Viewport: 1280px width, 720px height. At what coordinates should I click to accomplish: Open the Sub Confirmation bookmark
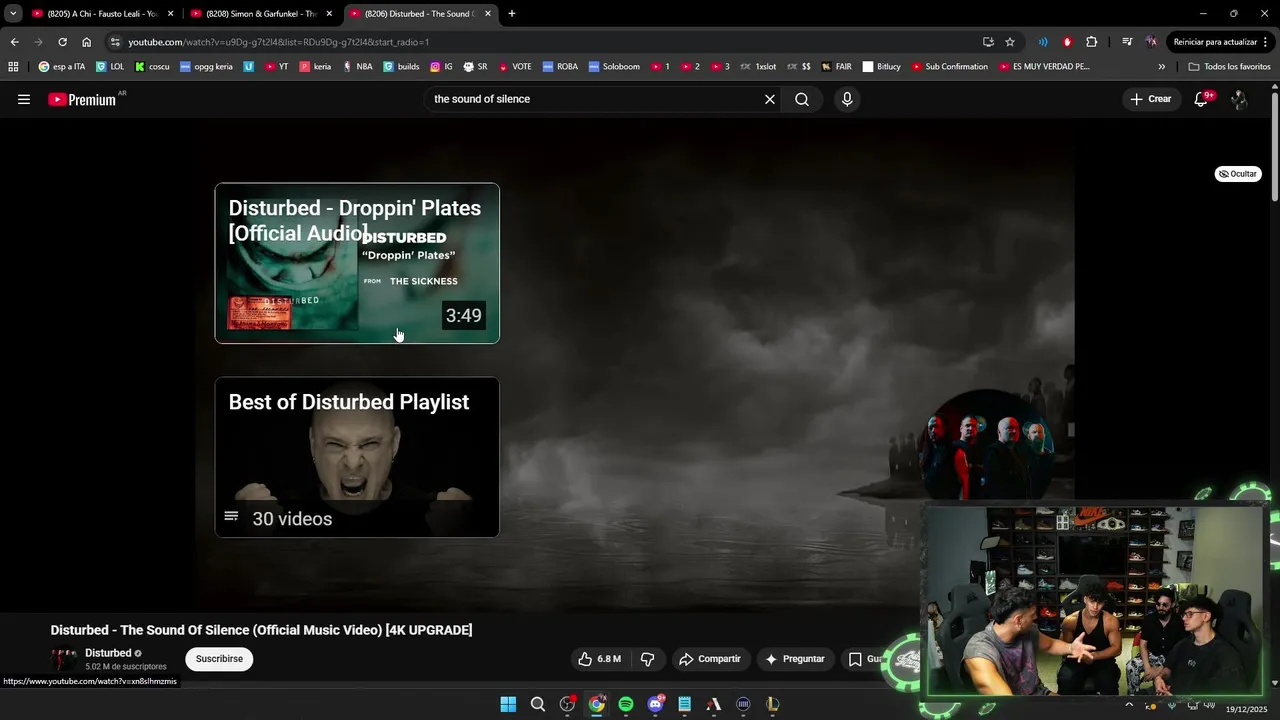[x=950, y=67]
